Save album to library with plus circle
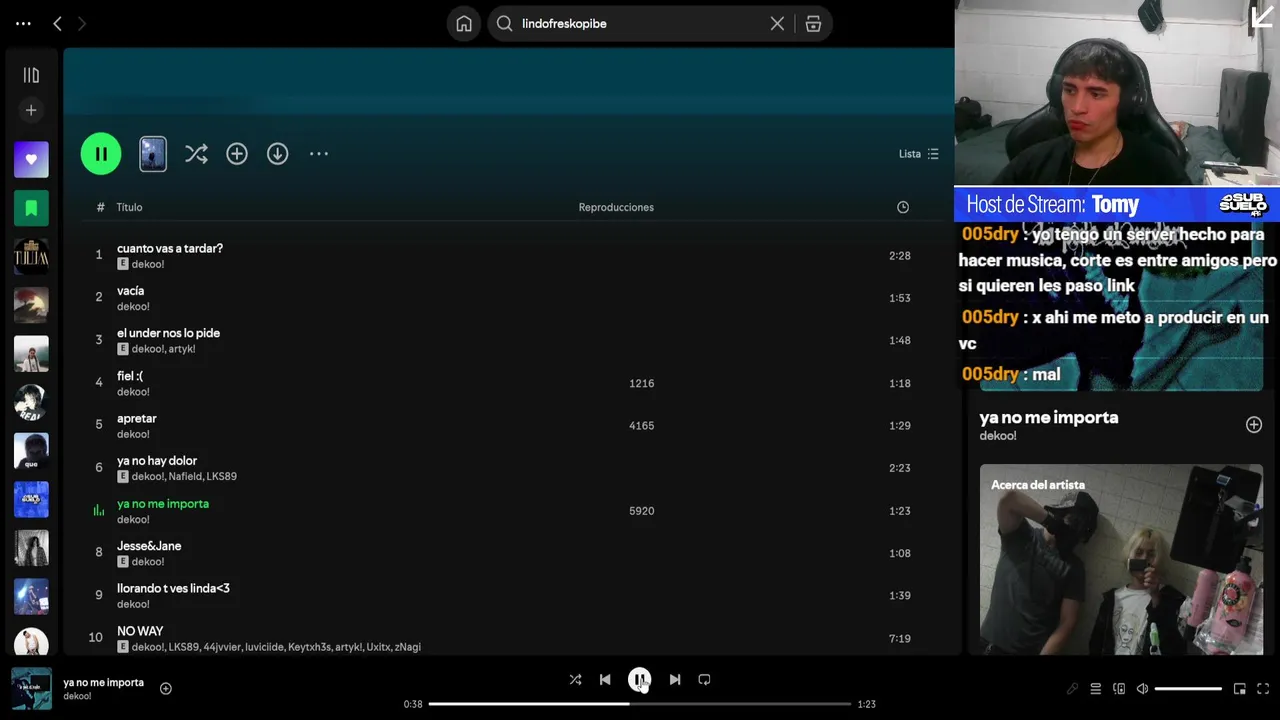This screenshot has height=720, width=1280. coord(237,153)
